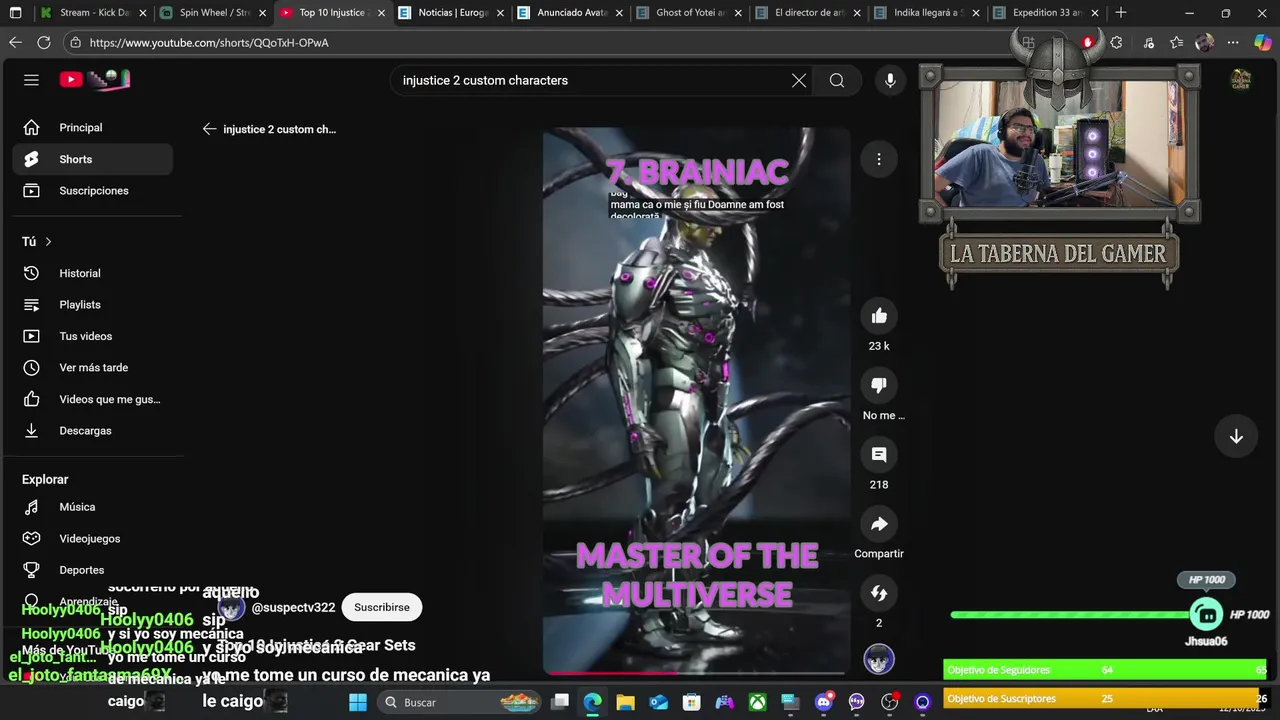Viewport: 1280px width, 720px height.
Task: Click the taskbar Buscar search box
Action: pyautogui.click(x=460, y=702)
